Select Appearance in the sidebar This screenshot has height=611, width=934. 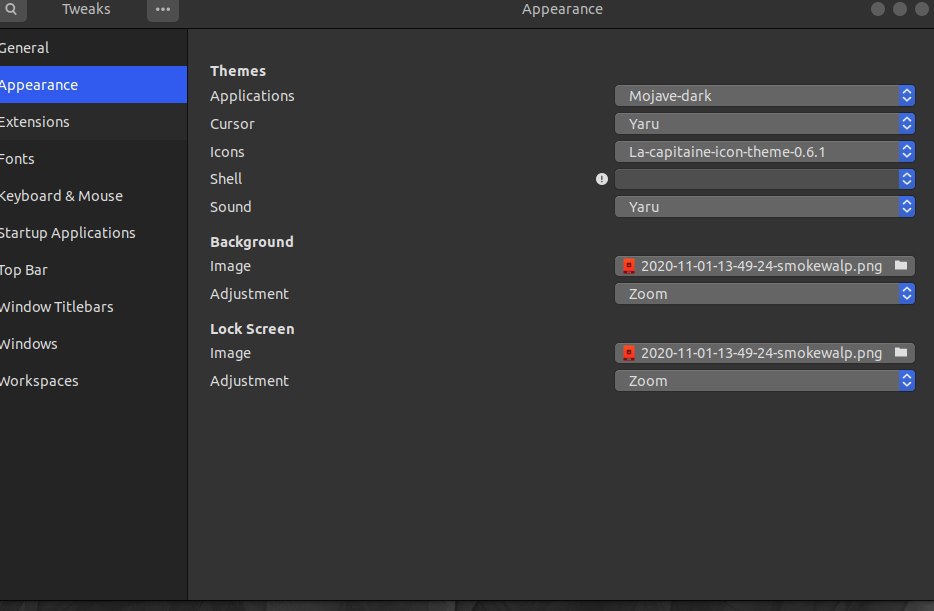point(94,85)
